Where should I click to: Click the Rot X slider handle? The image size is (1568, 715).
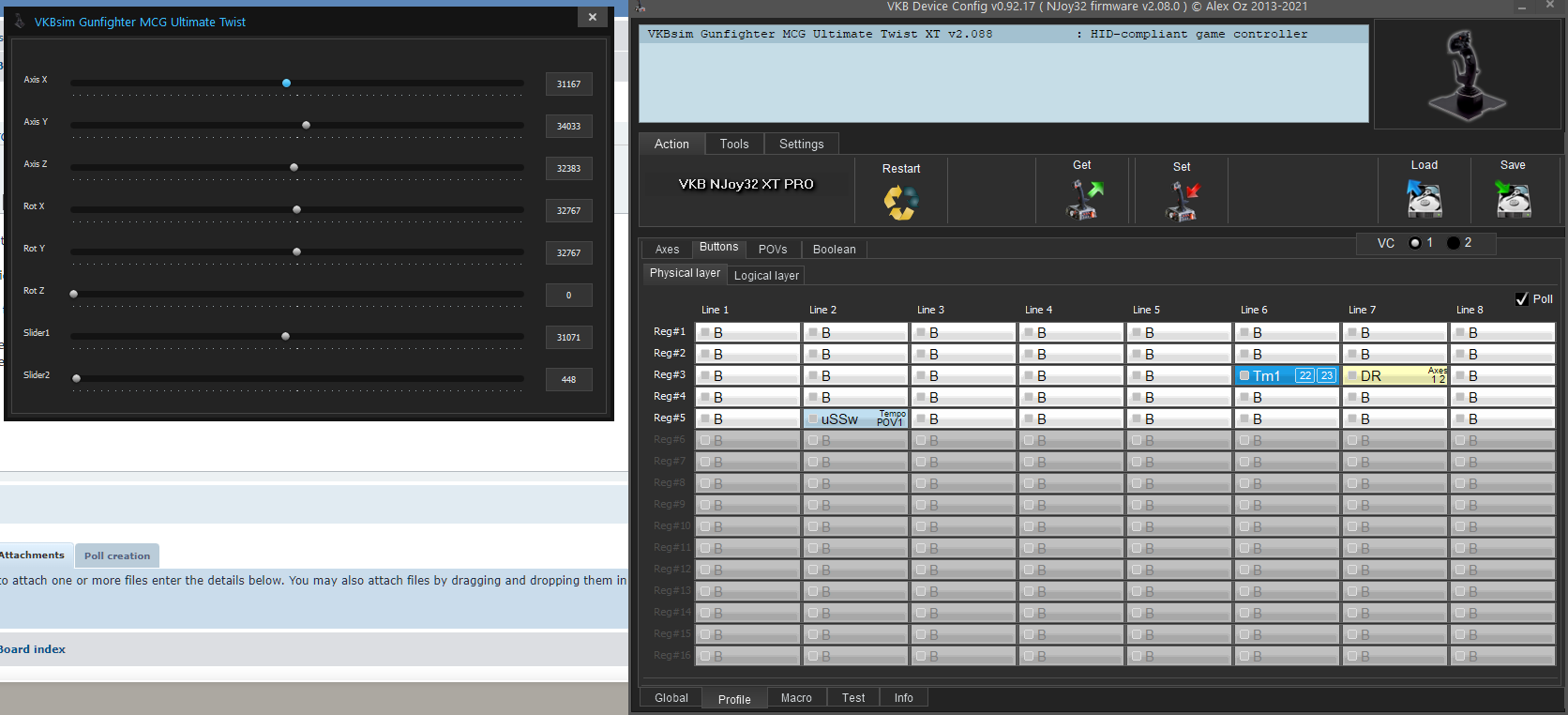[296, 209]
